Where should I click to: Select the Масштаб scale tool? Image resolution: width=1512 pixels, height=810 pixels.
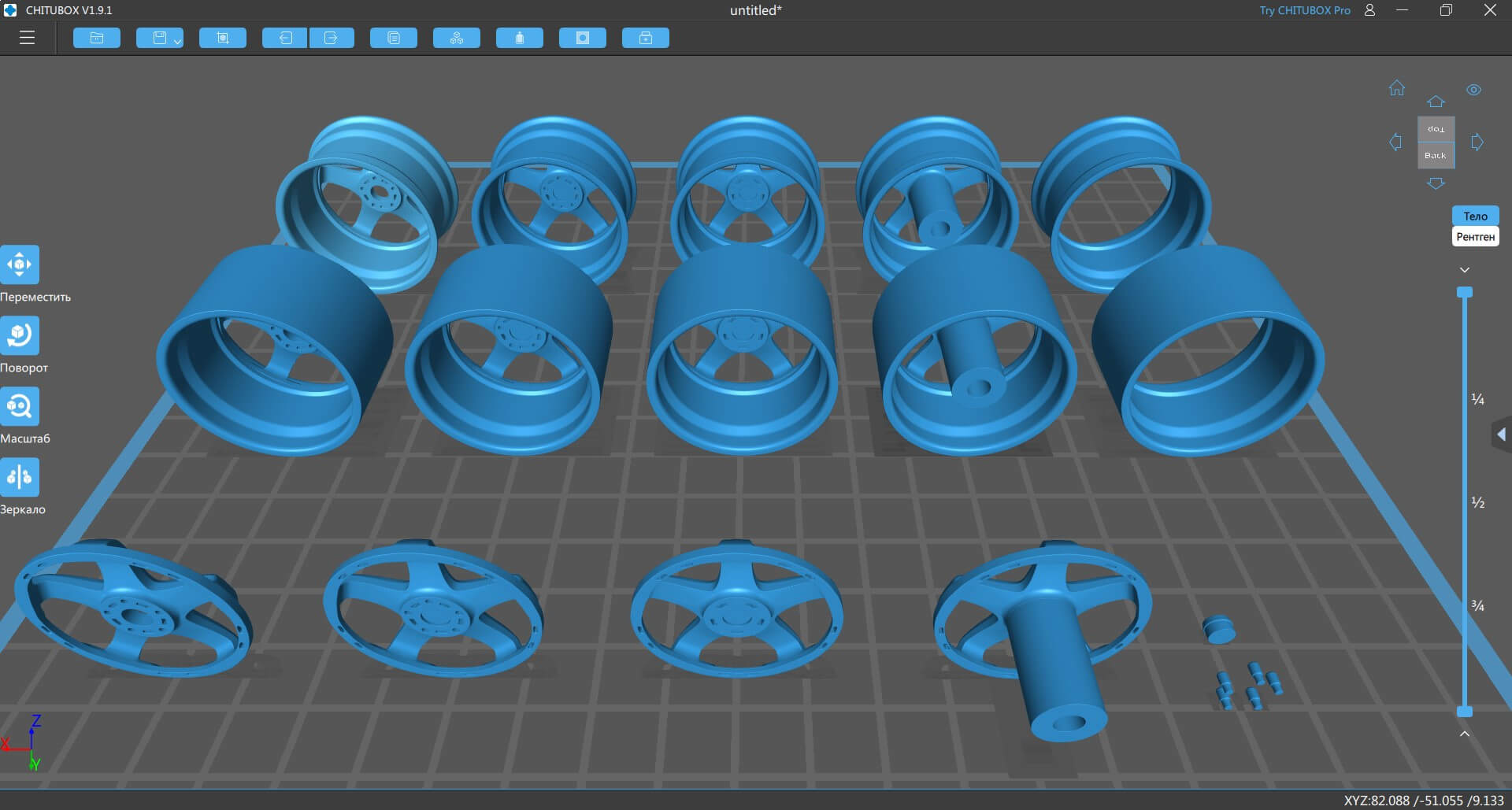pyautogui.click(x=20, y=406)
